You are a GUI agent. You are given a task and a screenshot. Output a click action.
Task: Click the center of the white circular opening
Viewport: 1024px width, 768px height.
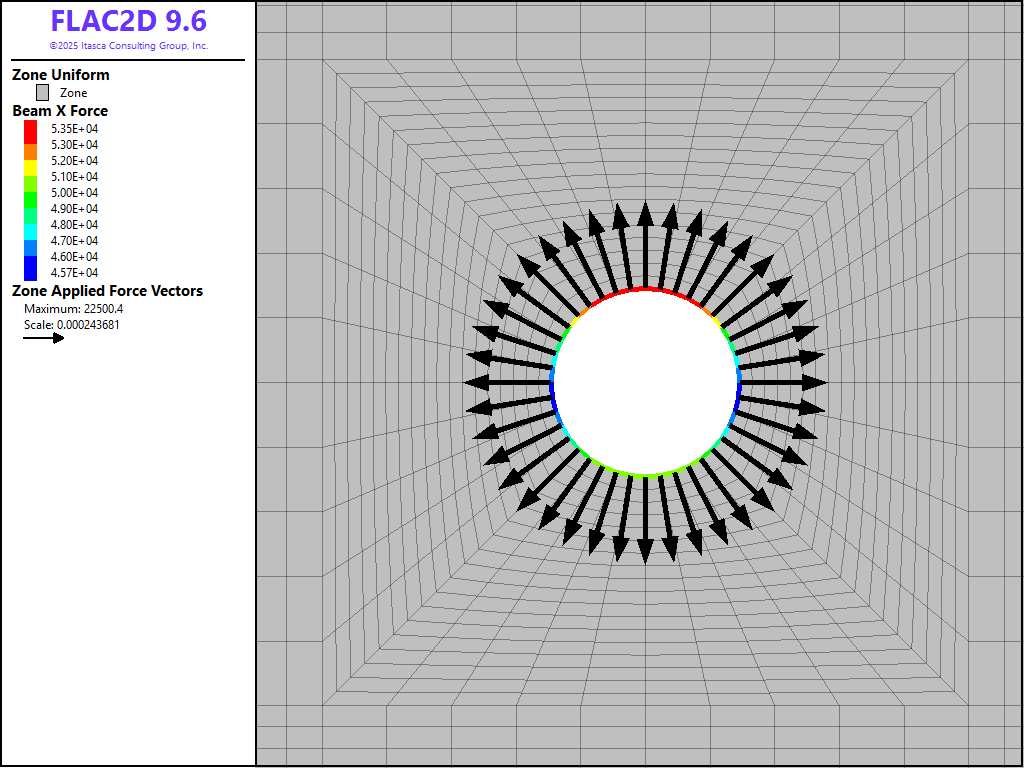pos(646,382)
